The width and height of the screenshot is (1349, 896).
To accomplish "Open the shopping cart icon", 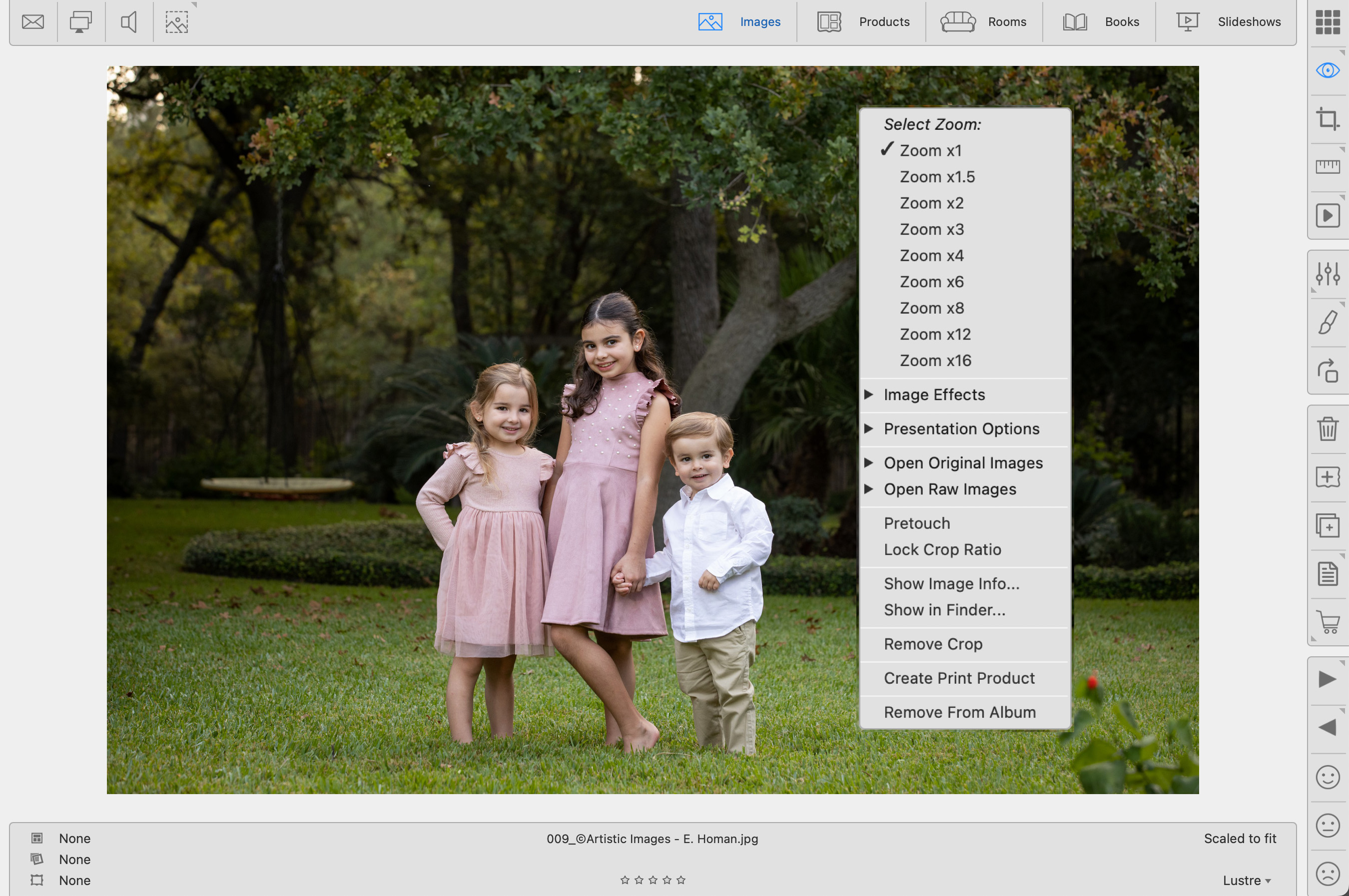I will coord(1328,622).
